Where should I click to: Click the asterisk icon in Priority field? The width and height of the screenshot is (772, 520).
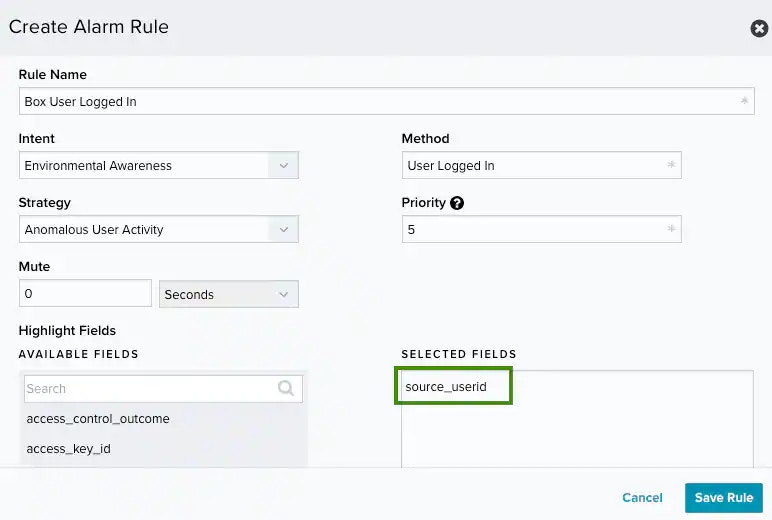tap(671, 230)
